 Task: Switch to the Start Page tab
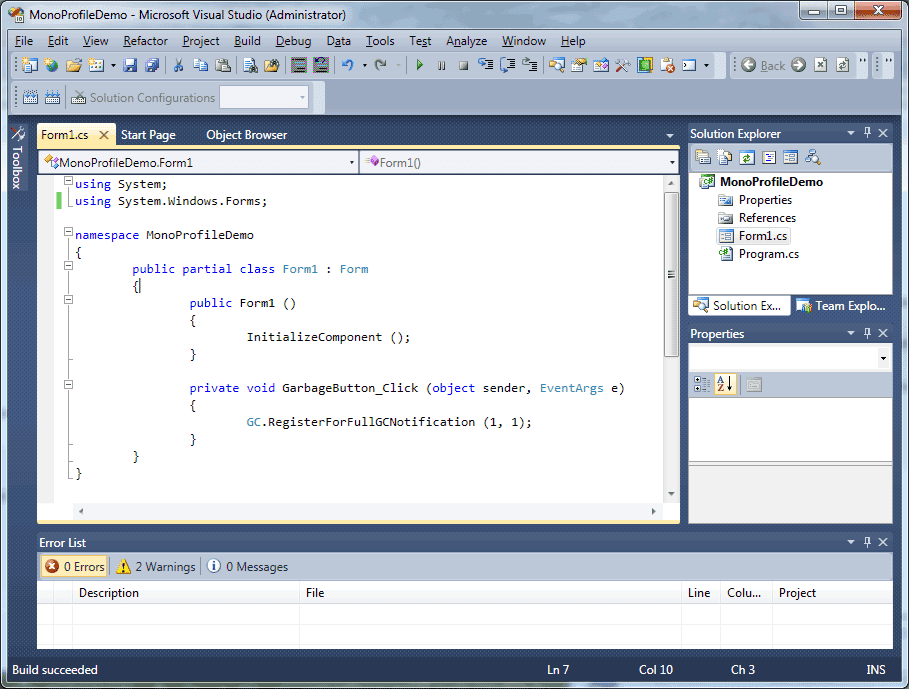coord(148,134)
